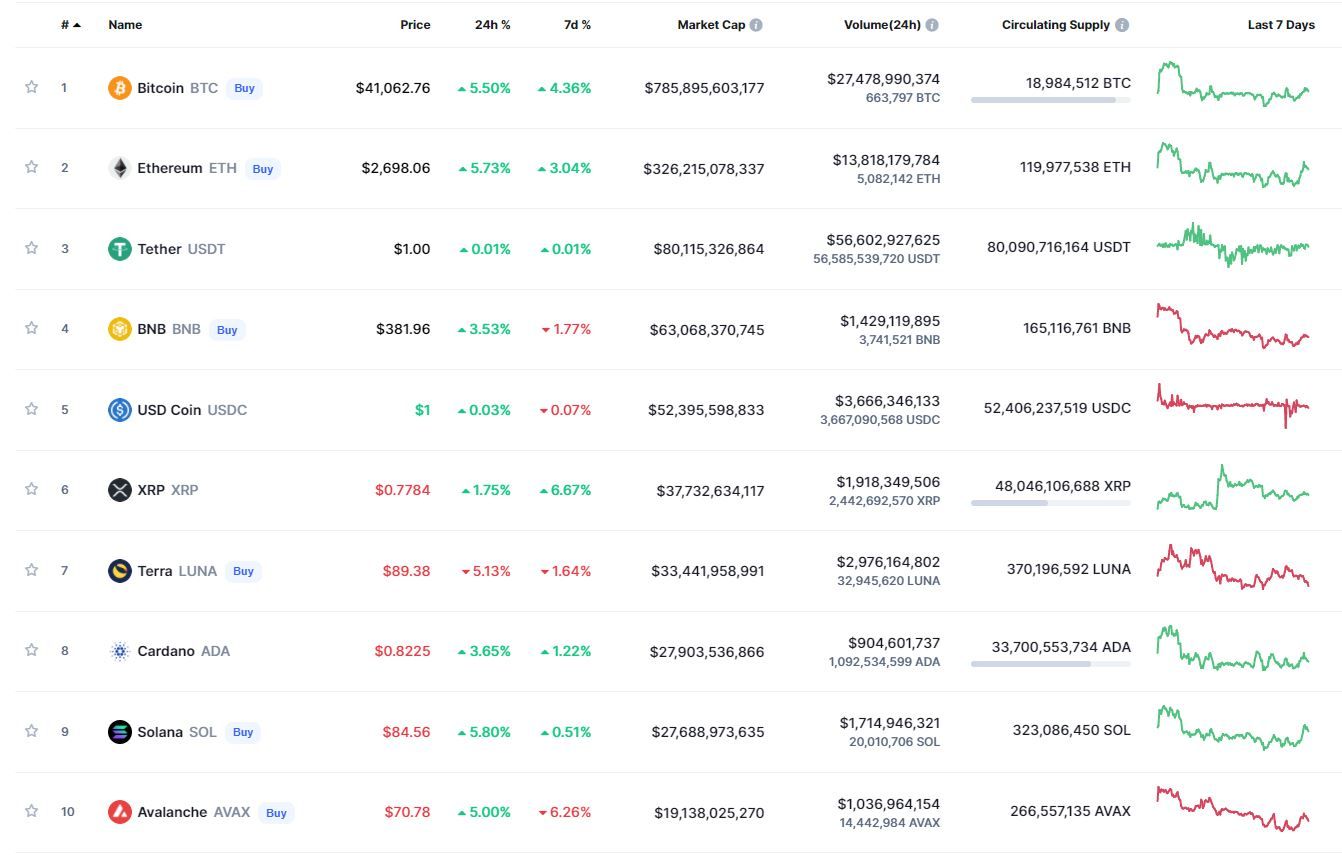Image resolution: width=1342 pixels, height=855 pixels.
Task: Toggle the Tether watchlist star
Action: click(x=31, y=248)
